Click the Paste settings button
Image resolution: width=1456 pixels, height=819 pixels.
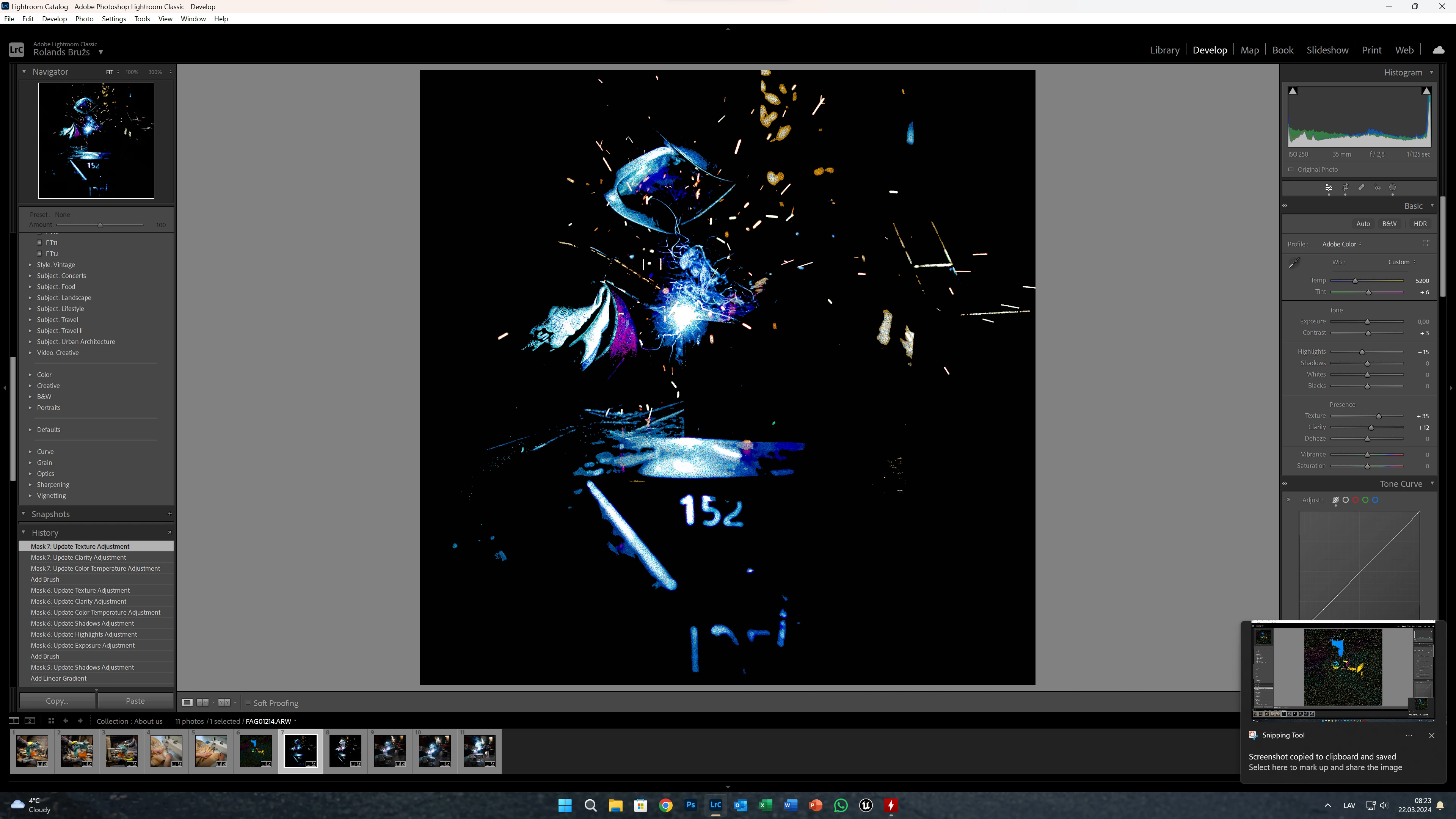[x=135, y=701]
